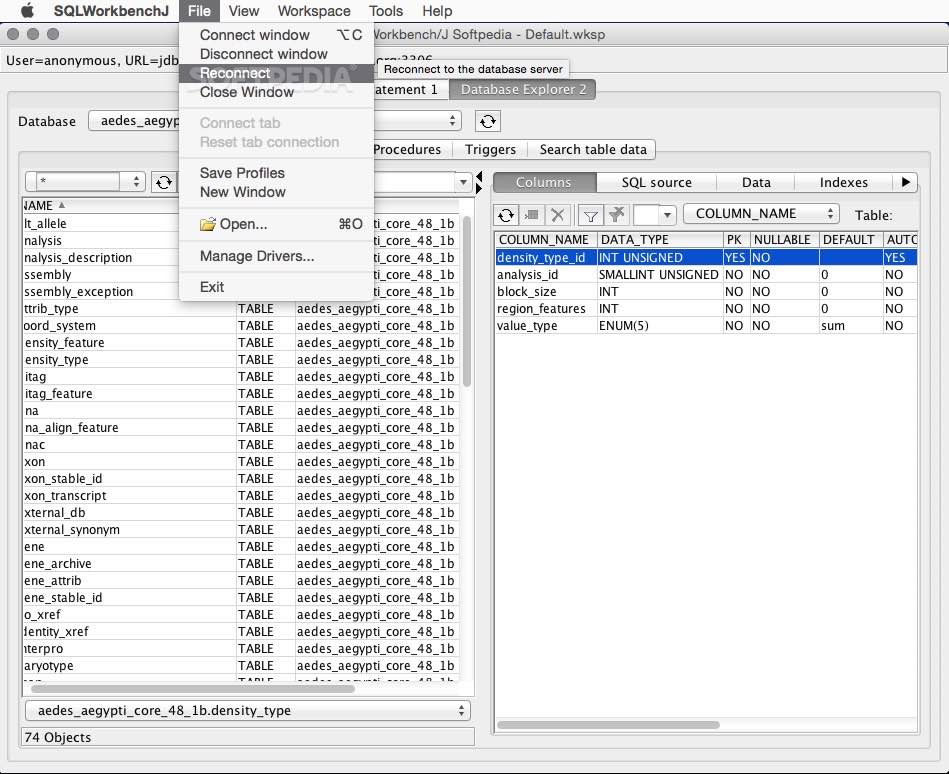Select the value_type column row

[x=706, y=326]
